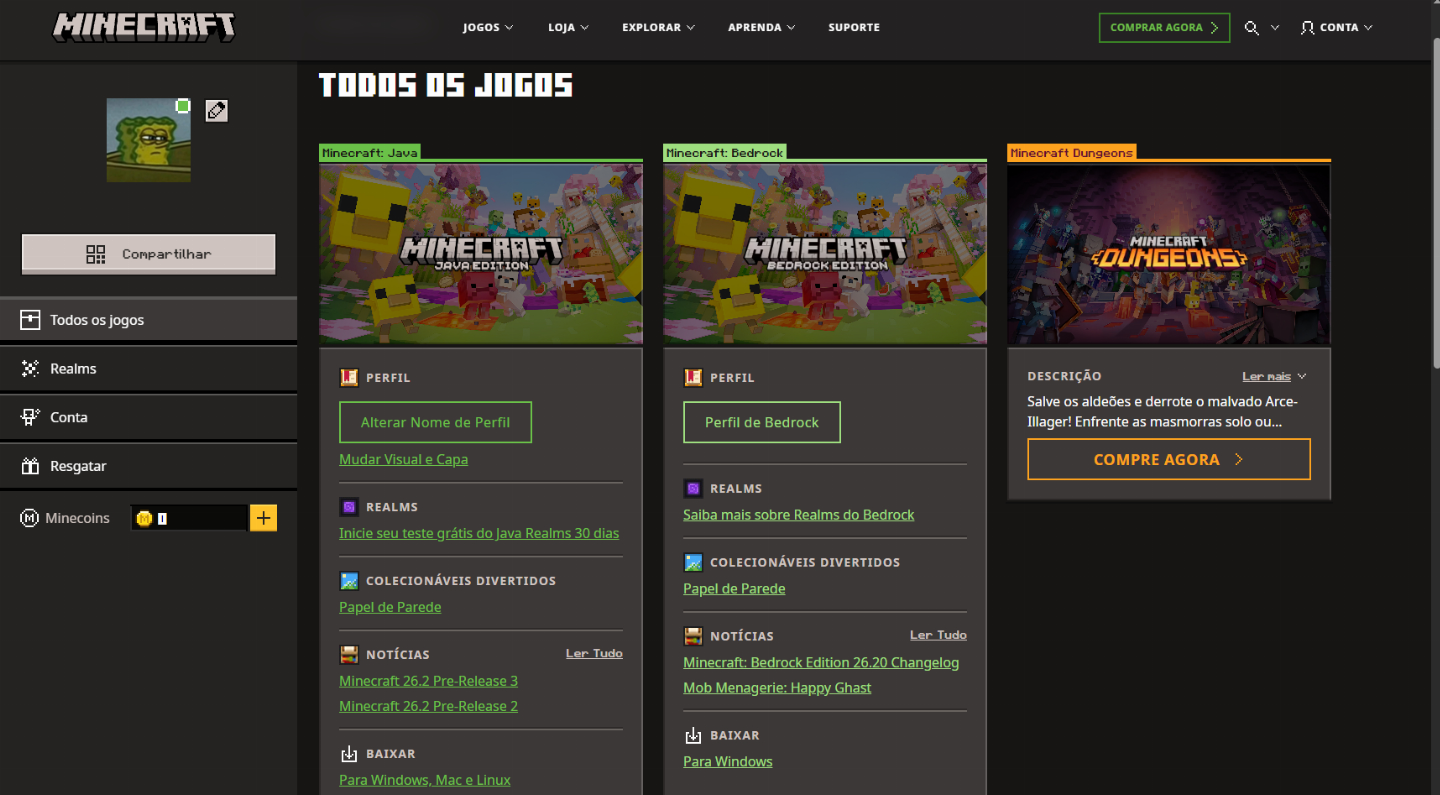Add Minecoins with the yellow plus button
1440x795 pixels.
[263, 518]
